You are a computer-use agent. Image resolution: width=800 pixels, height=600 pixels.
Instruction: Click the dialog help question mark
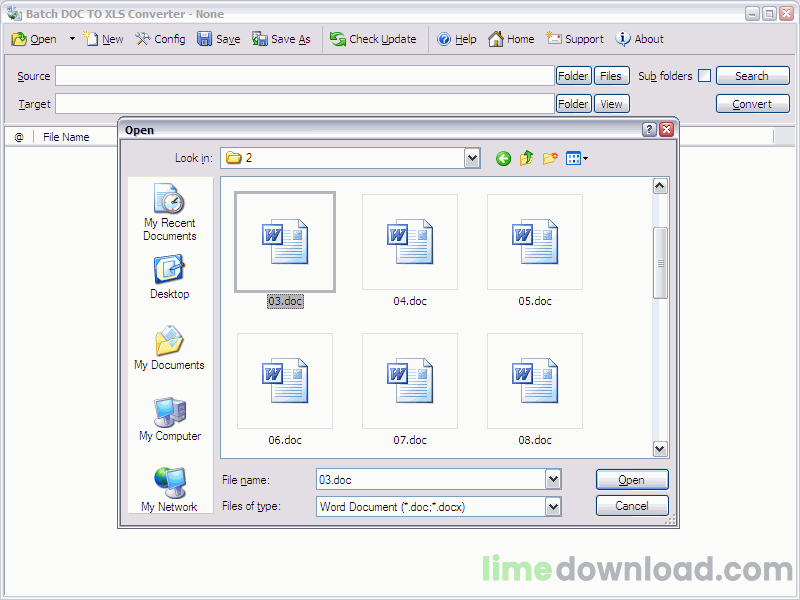(649, 130)
